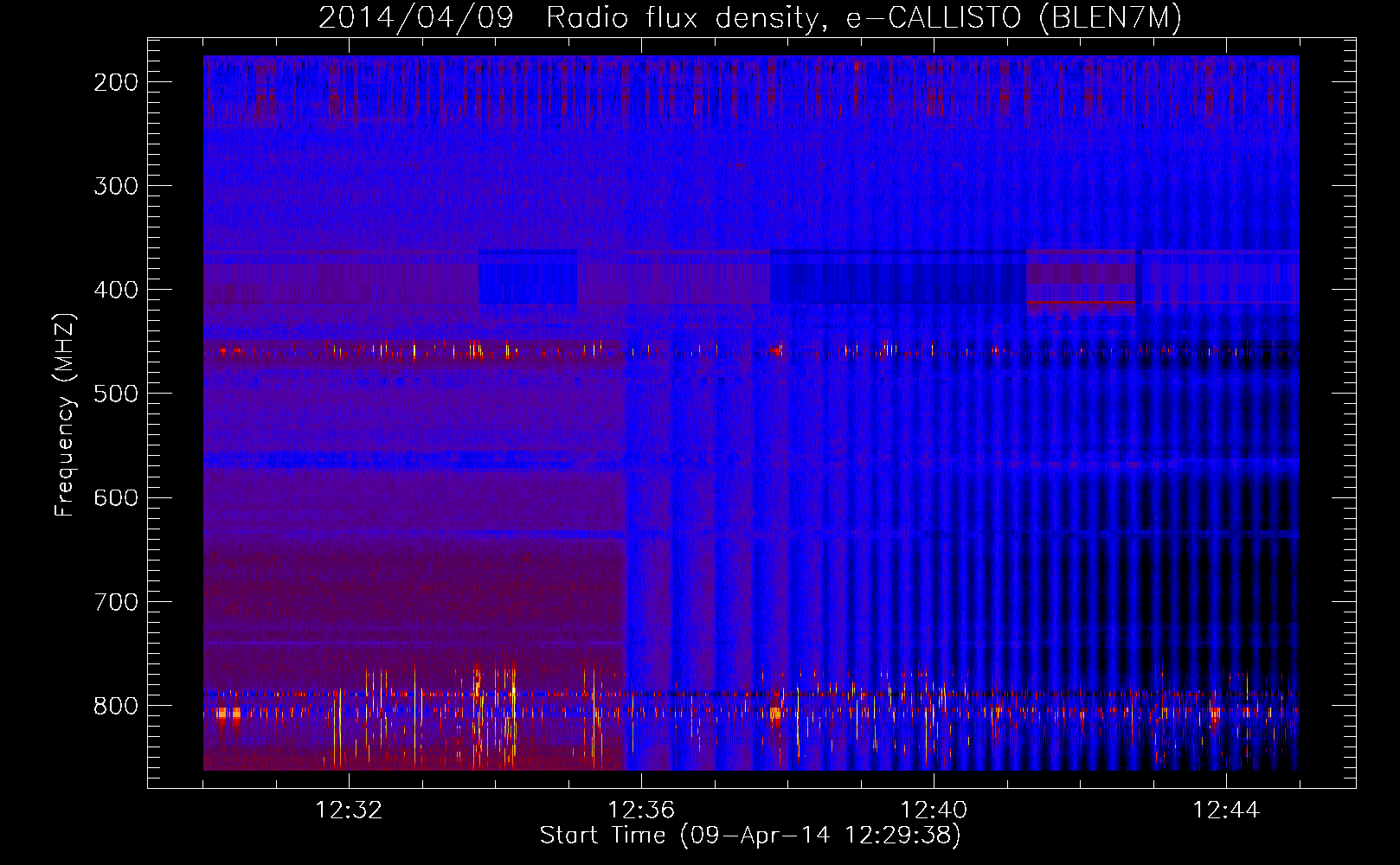Image resolution: width=1400 pixels, height=865 pixels.
Task: Click the 300 frequency tick label
Action: pyautogui.click(x=116, y=186)
